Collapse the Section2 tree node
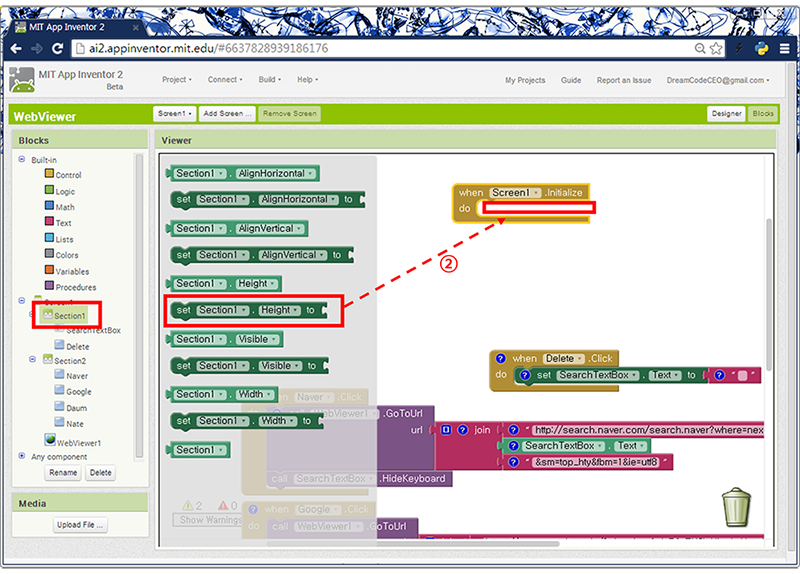This screenshot has width=800, height=574. click(x=32, y=359)
